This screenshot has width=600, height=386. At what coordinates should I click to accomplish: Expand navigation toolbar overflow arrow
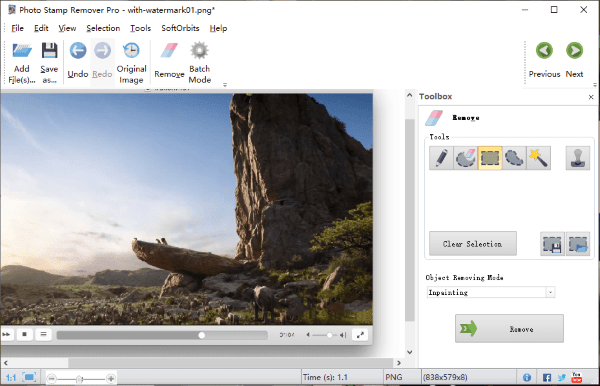point(595,85)
